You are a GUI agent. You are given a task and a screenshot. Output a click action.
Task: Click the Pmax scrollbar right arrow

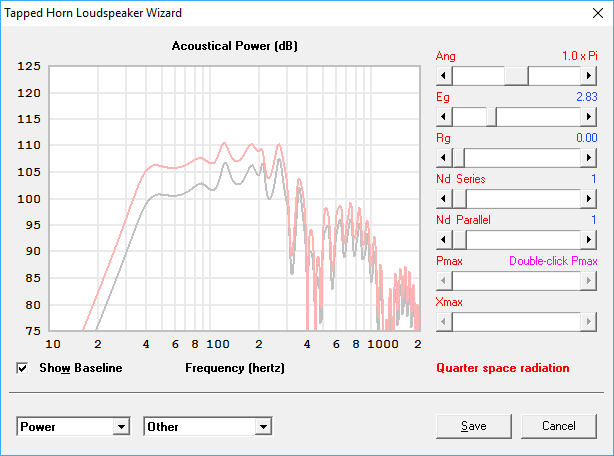click(589, 281)
